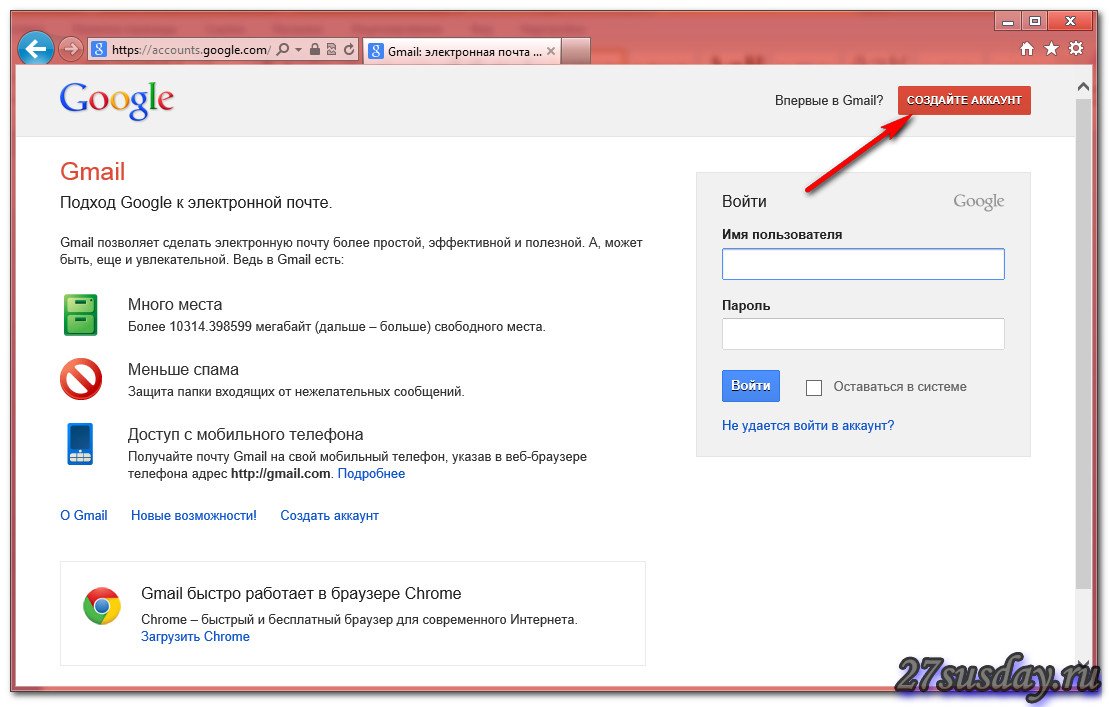Click the search magnifier icon in address bar

pos(283,49)
